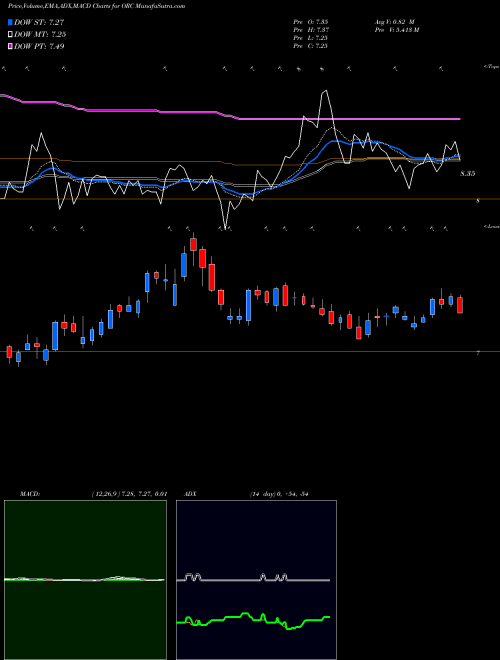
Task: Click the ADX values '(14 day) 0, +54, -54'
Action: click(279, 494)
